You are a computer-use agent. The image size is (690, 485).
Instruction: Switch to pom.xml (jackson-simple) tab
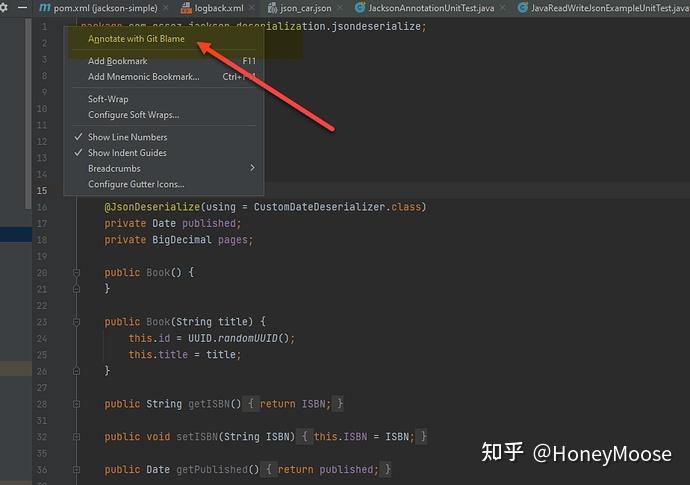click(x=105, y=8)
